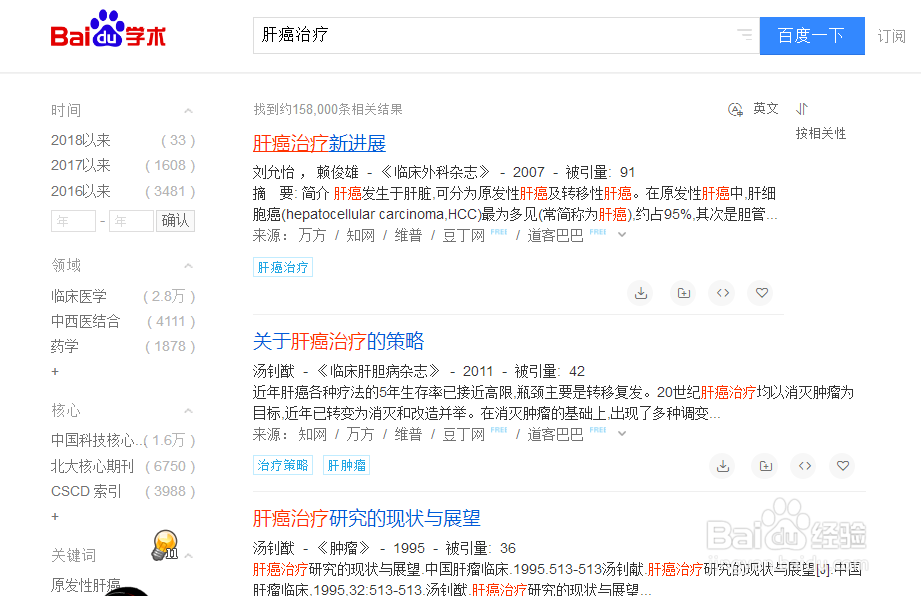This screenshot has height=596, width=921.
Task: Click the end year input field
Action: pyautogui.click(x=131, y=221)
